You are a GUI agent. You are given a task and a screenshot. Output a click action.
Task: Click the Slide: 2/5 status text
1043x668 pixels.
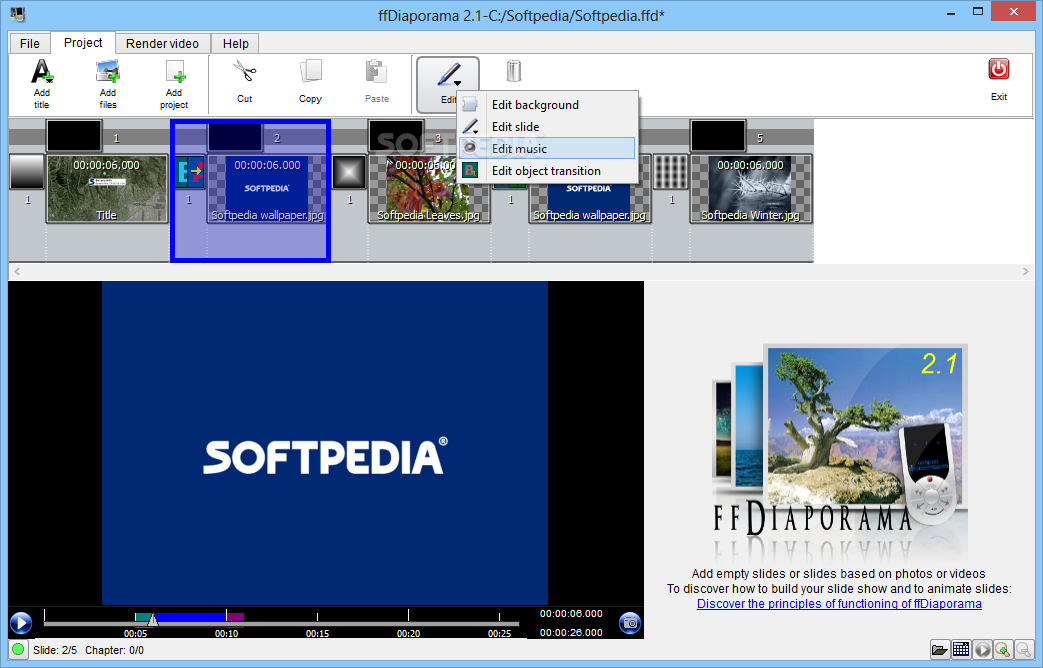click(x=55, y=650)
